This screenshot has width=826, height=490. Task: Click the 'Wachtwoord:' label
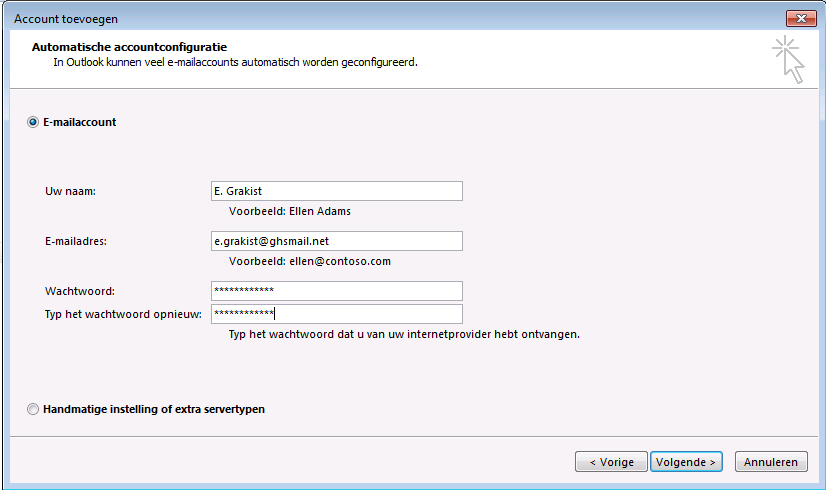coord(80,291)
